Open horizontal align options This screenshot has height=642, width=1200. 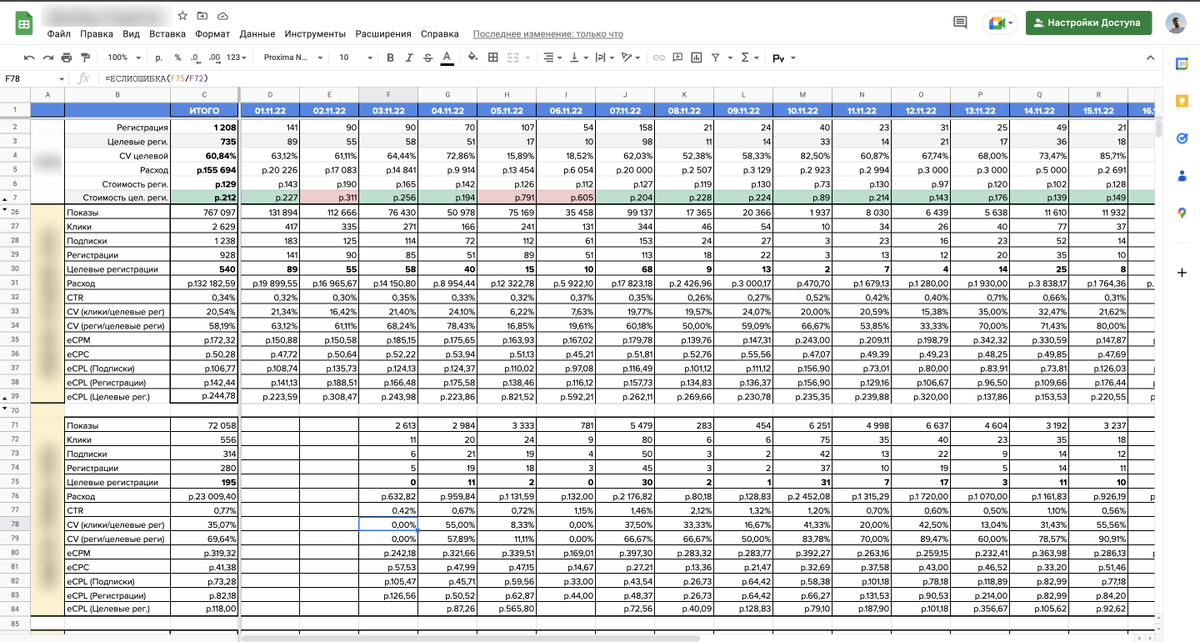pos(552,58)
